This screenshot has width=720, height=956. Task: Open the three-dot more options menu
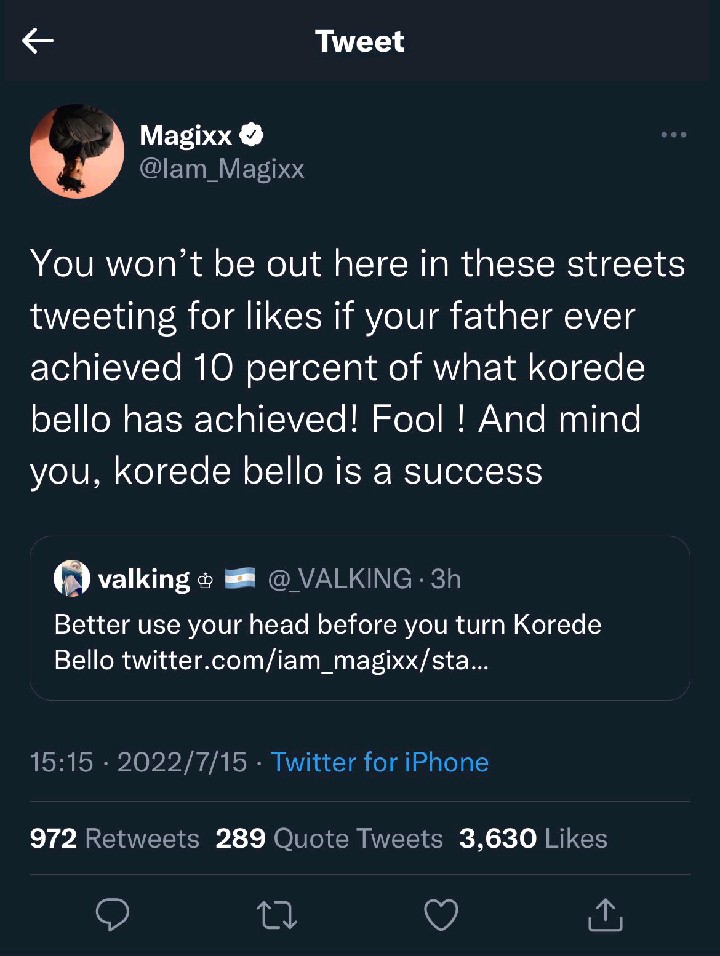(675, 134)
